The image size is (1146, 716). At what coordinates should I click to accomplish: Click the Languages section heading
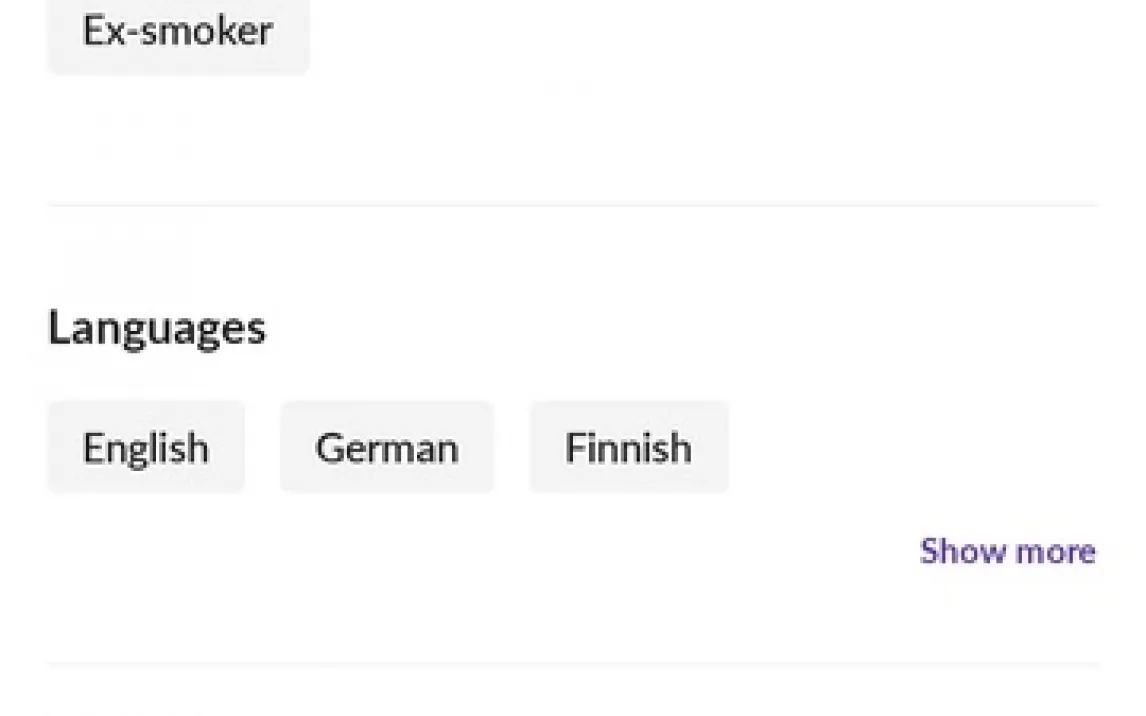(157, 329)
